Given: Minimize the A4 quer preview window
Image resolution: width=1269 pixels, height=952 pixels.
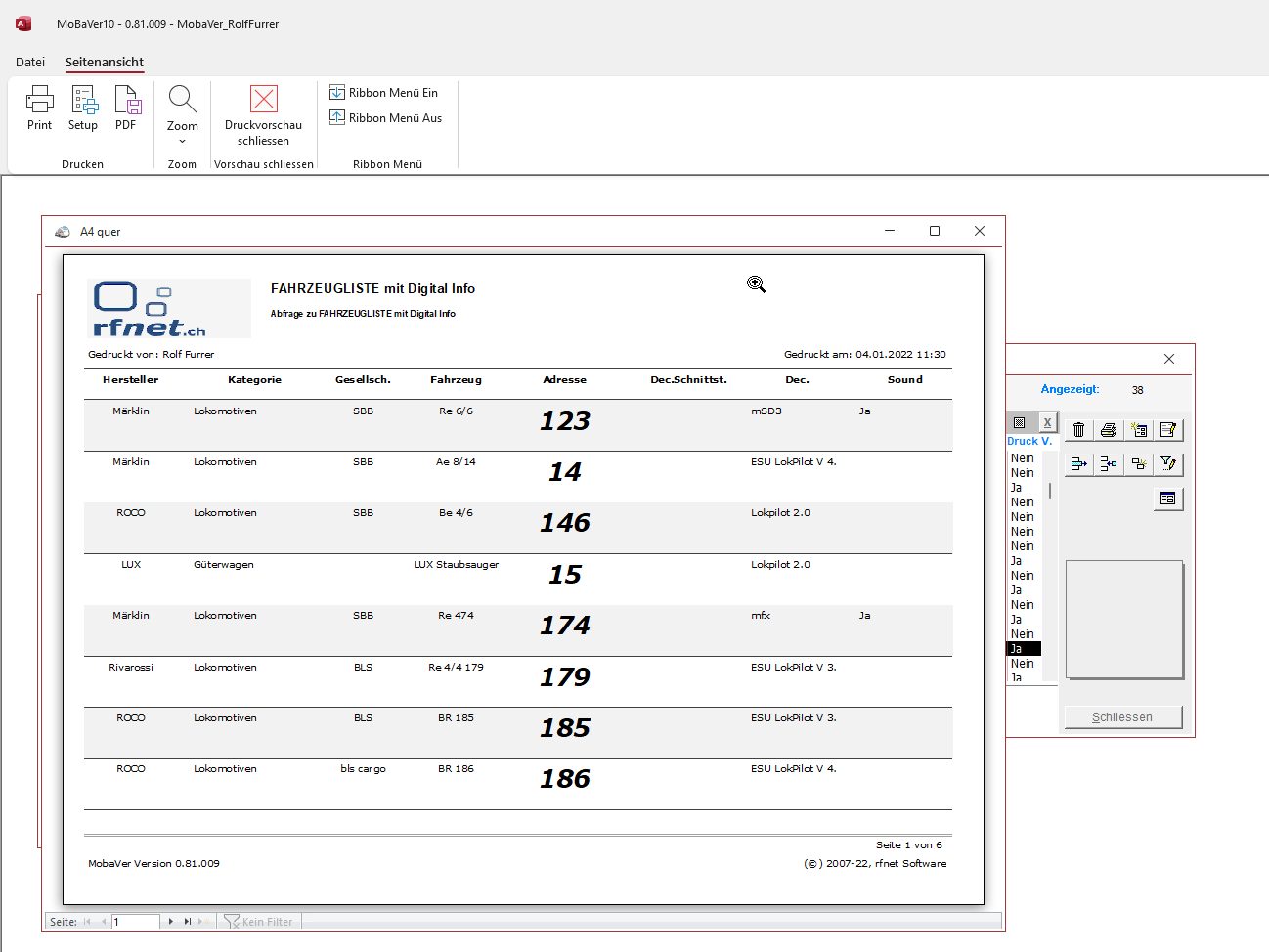Looking at the screenshot, I should click(890, 231).
